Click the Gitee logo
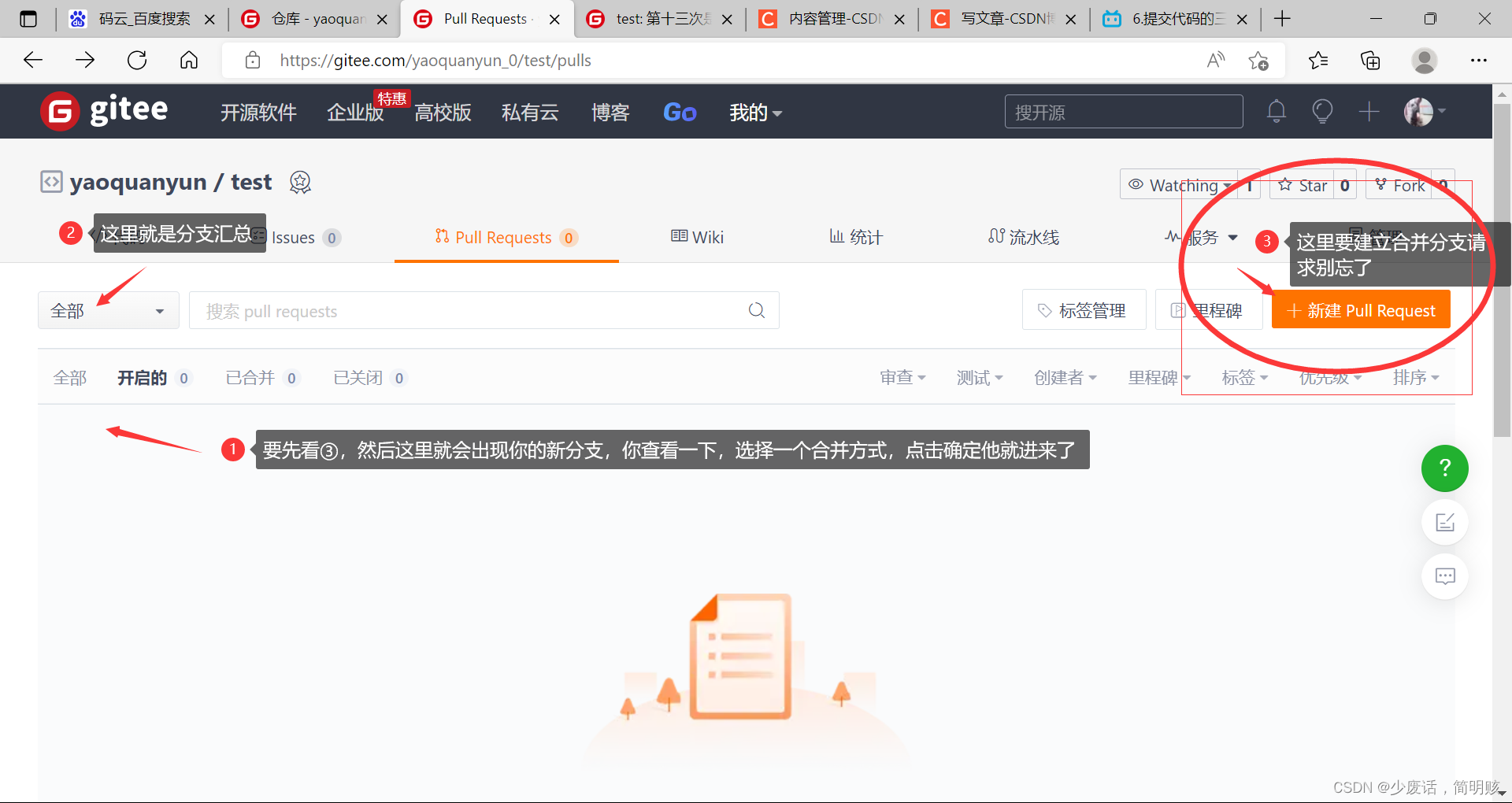This screenshot has height=803, width=1512. pyautogui.click(x=104, y=111)
